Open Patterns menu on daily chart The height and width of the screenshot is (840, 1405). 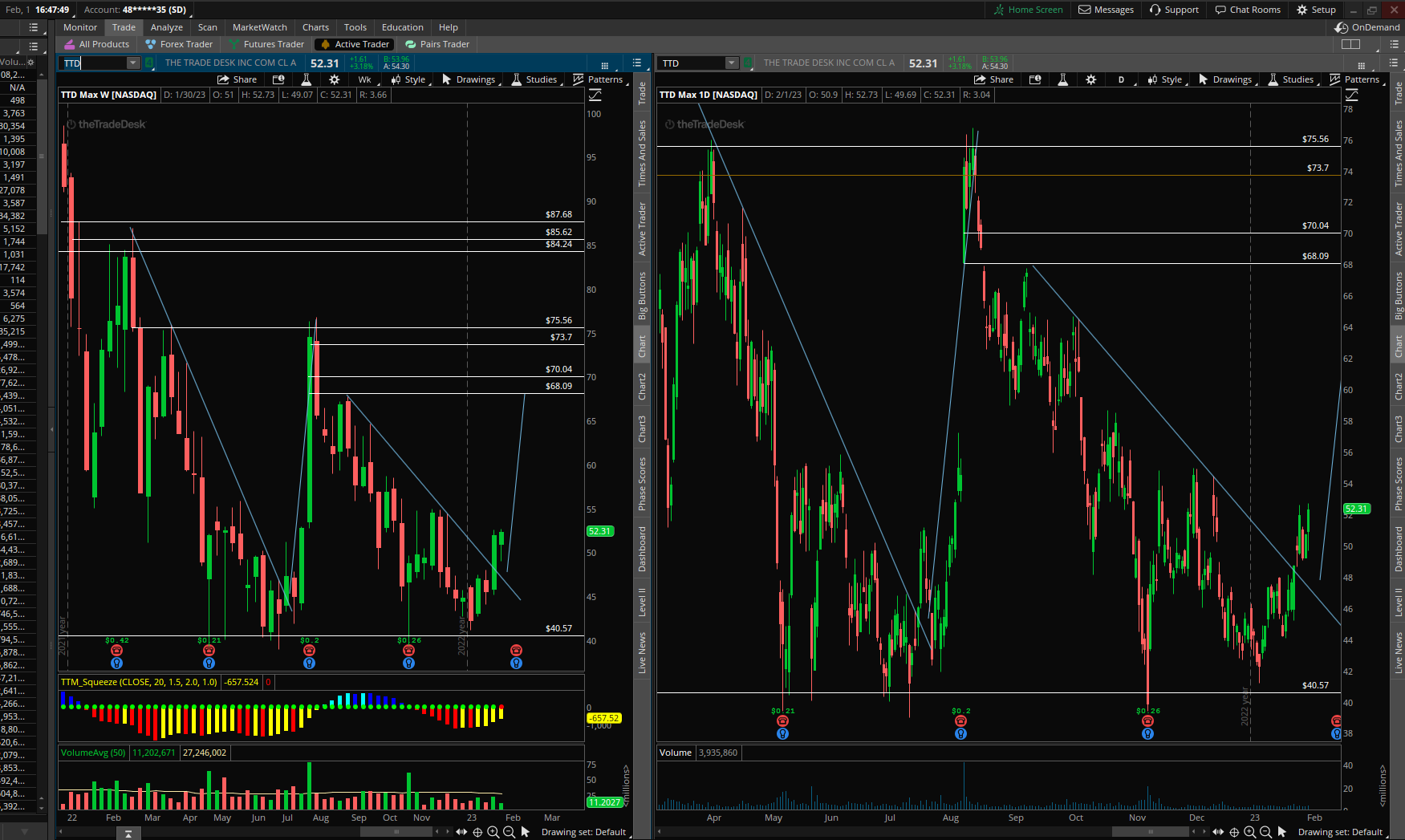[1355, 79]
